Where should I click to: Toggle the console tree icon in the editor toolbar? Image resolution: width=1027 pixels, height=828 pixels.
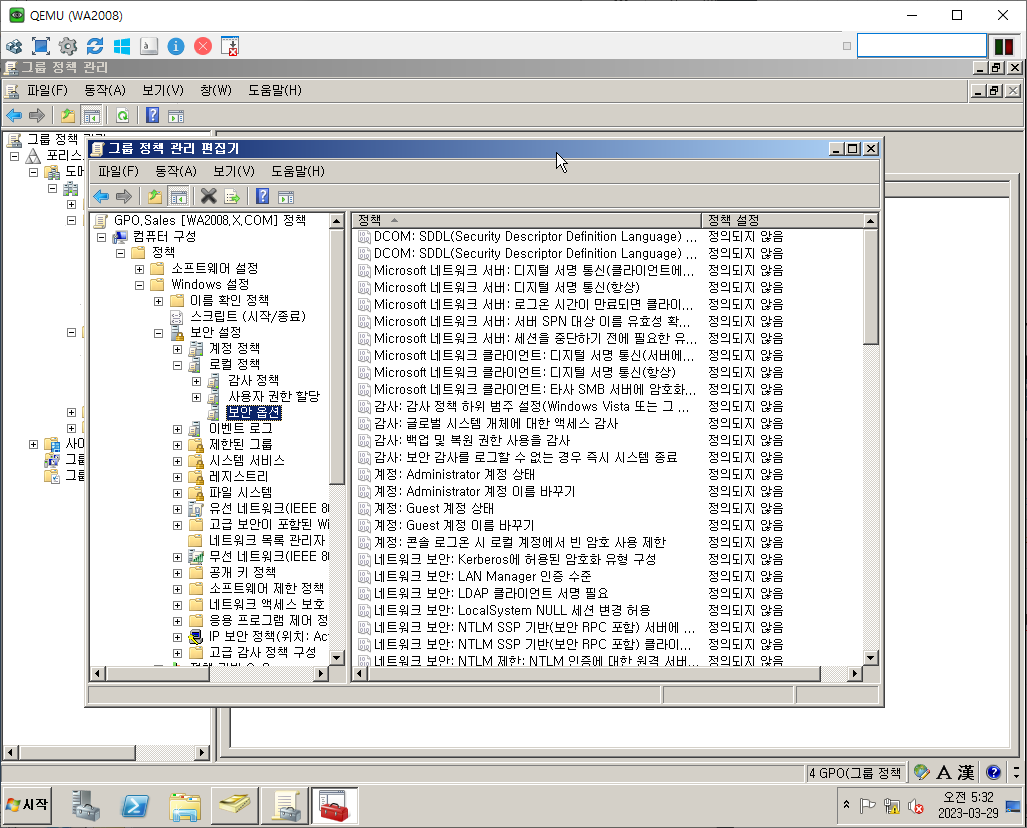click(178, 196)
